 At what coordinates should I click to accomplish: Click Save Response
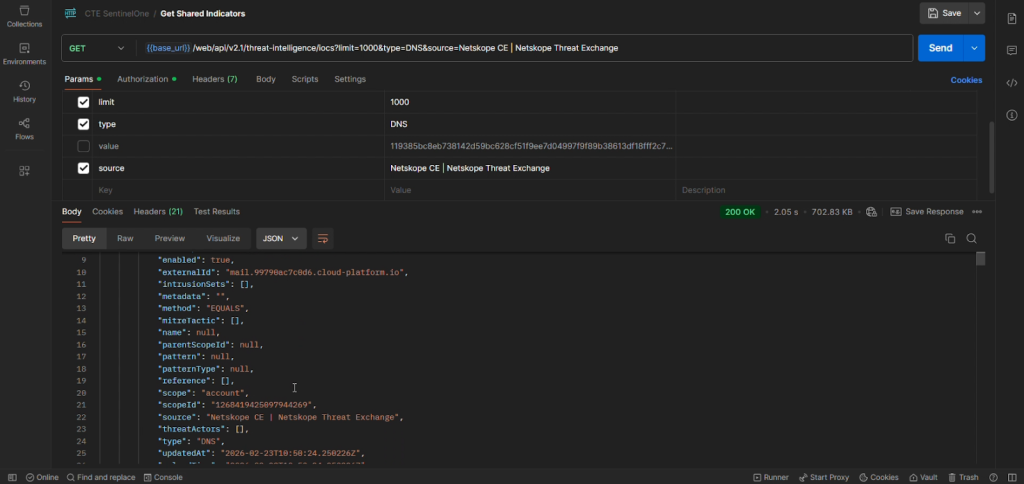pyautogui.click(x=927, y=212)
